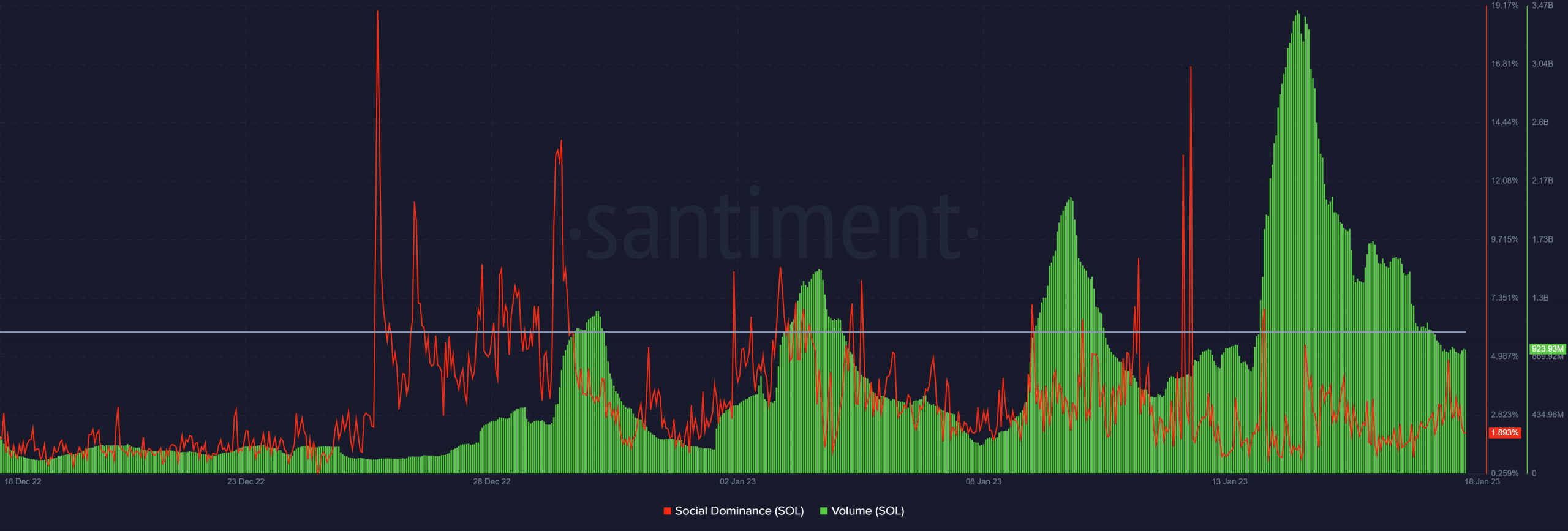Select the 02 Jan 23 date label

[x=737, y=481]
